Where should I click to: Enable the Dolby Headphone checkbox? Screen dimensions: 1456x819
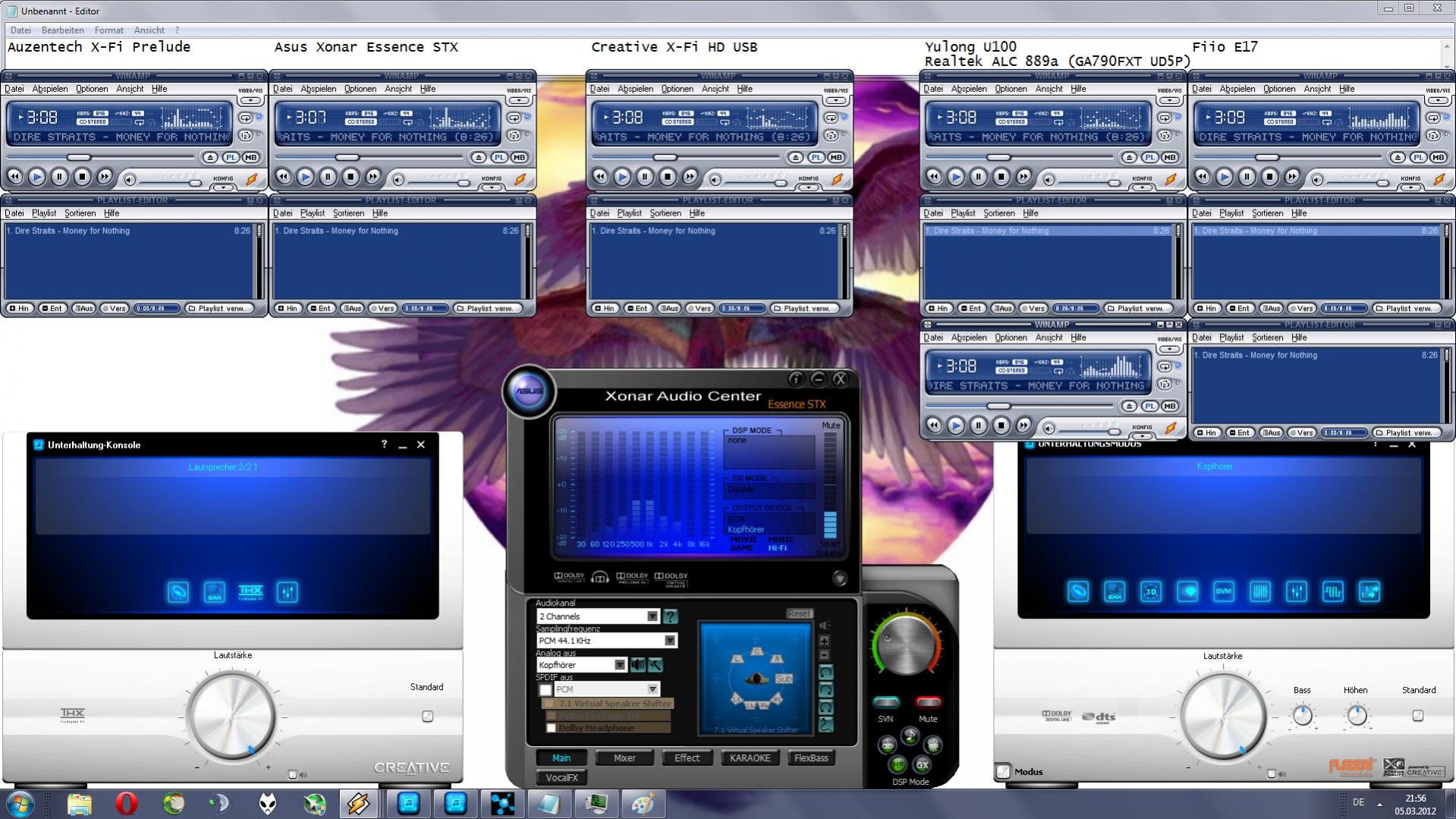[x=552, y=729]
